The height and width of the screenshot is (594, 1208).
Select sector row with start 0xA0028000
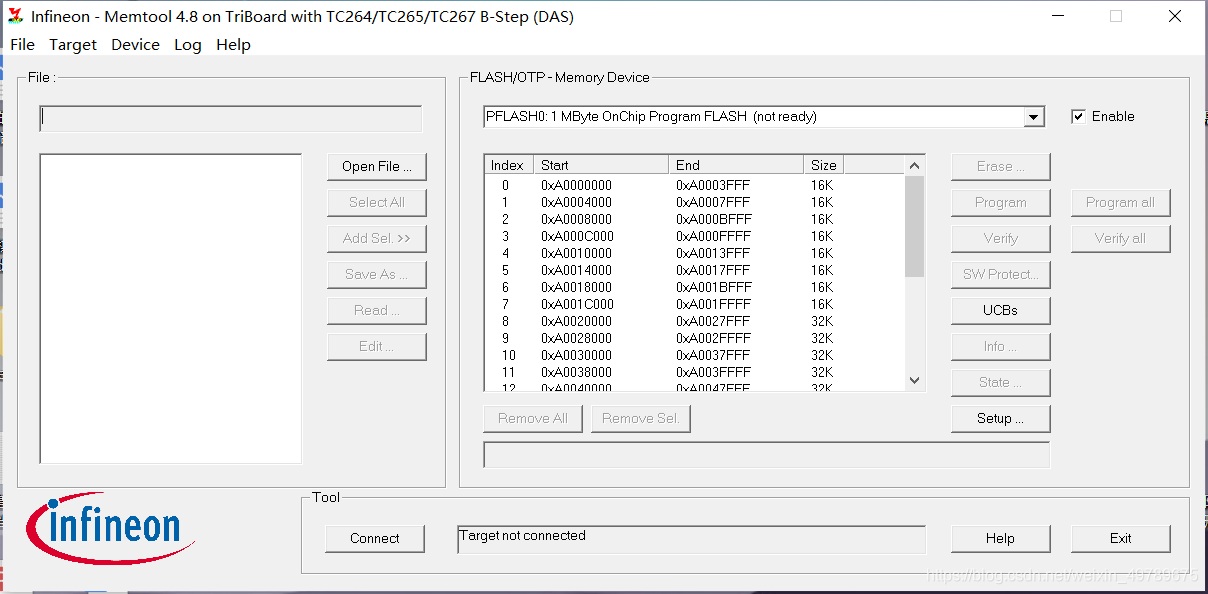point(695,339)
